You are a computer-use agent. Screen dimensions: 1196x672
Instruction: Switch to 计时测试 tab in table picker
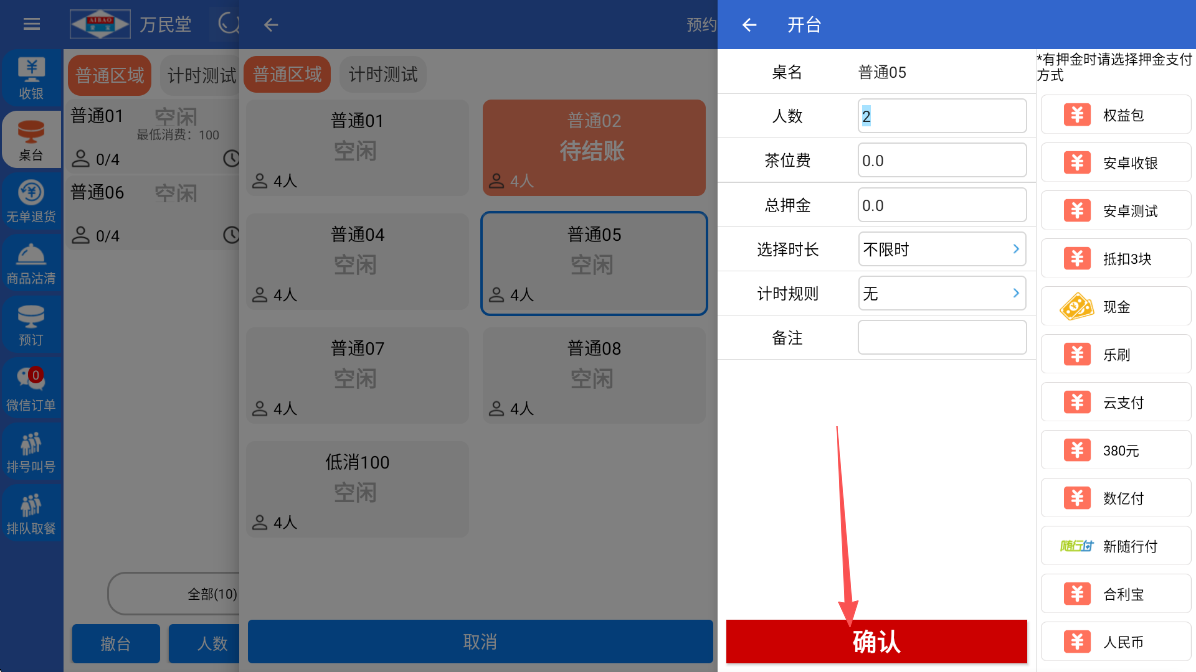384,75
